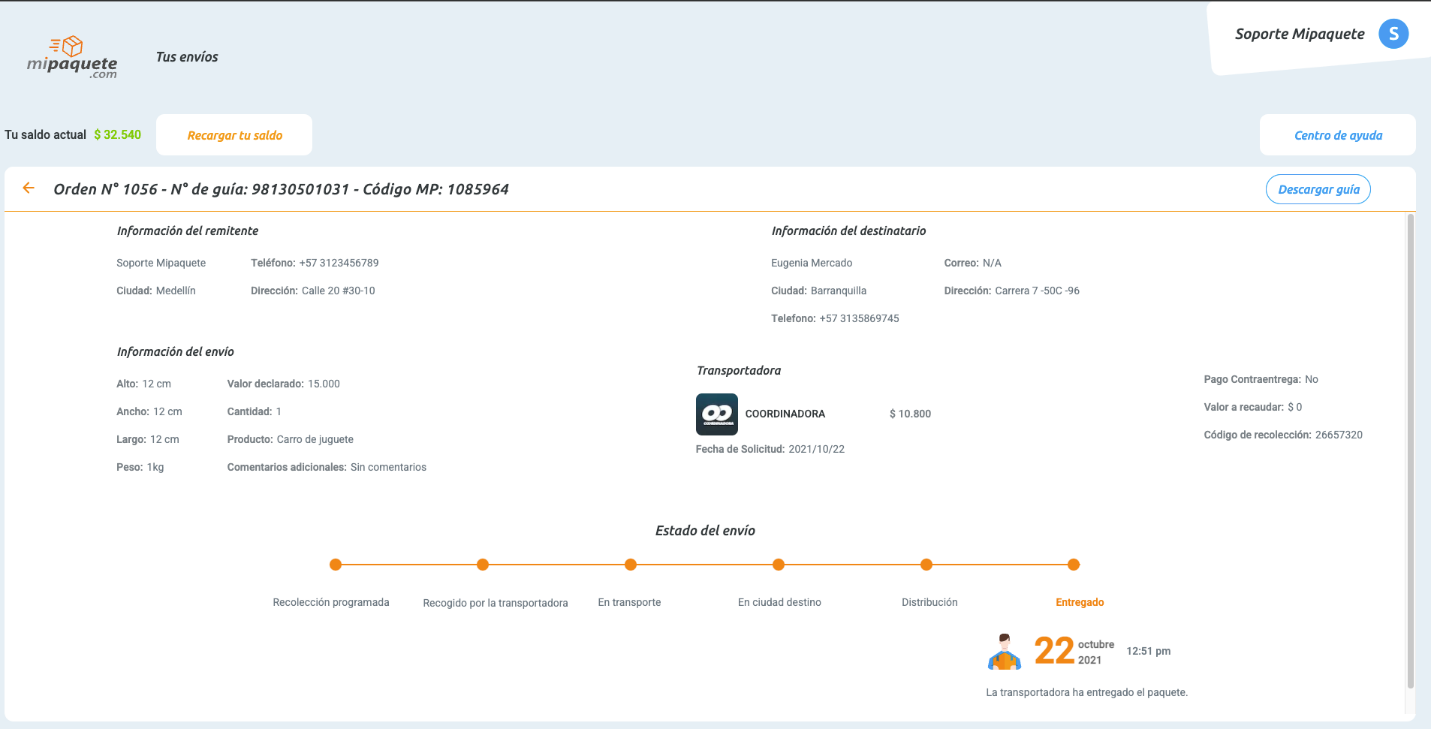1431x729 pixels.
Task: Open the Centro de ayuda button
Action: [x=1338, y=135]
